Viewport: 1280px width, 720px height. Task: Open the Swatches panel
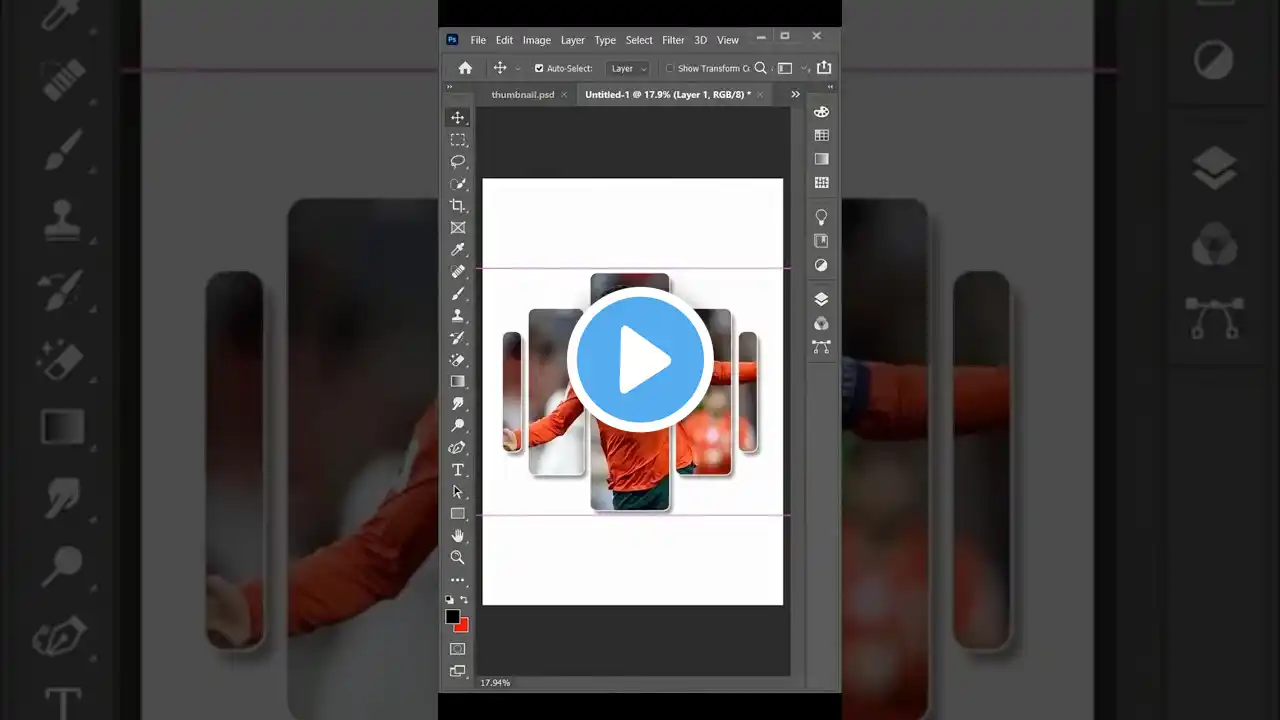point(822,135)
